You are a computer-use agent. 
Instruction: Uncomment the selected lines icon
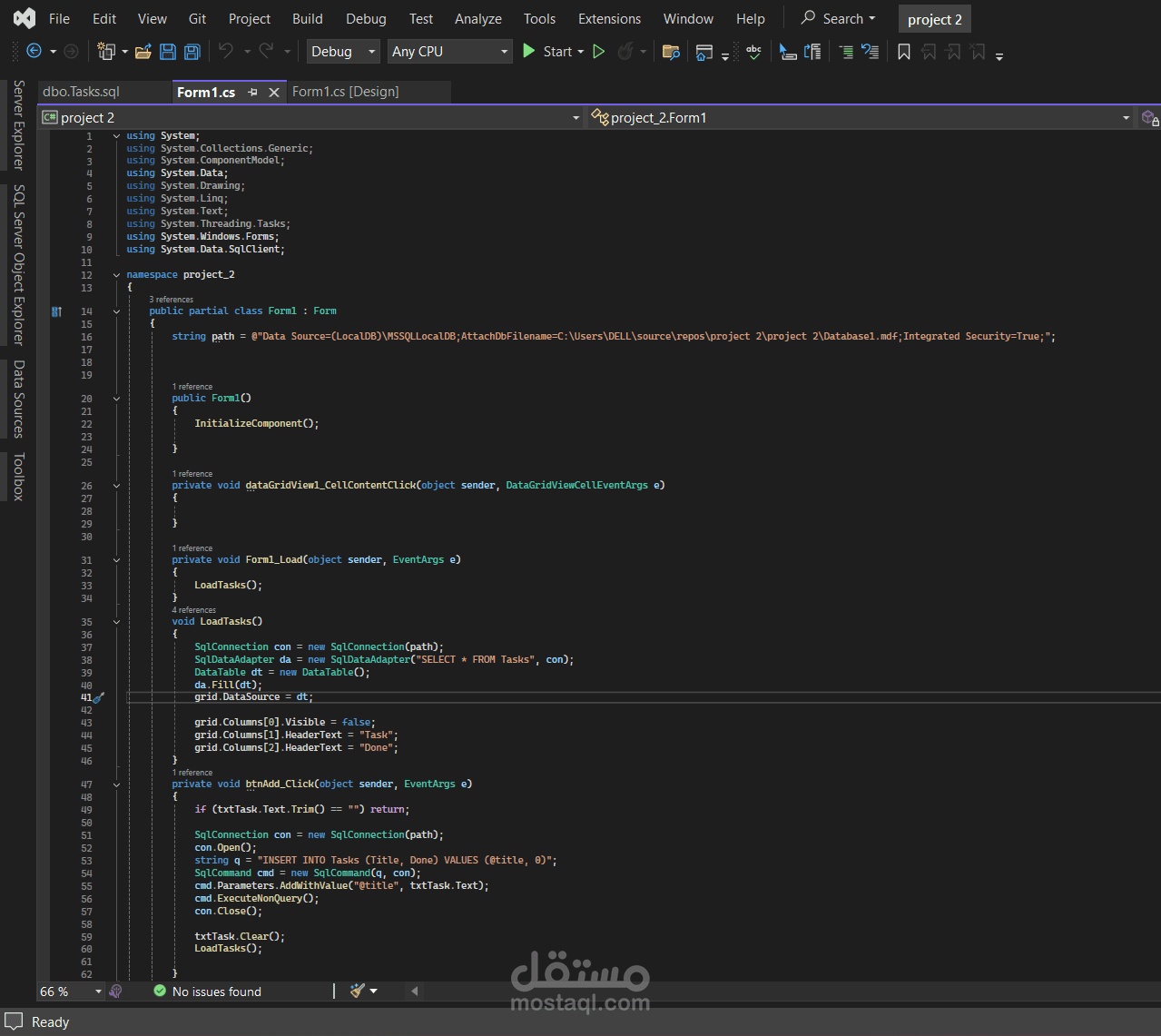pos(870,52)
